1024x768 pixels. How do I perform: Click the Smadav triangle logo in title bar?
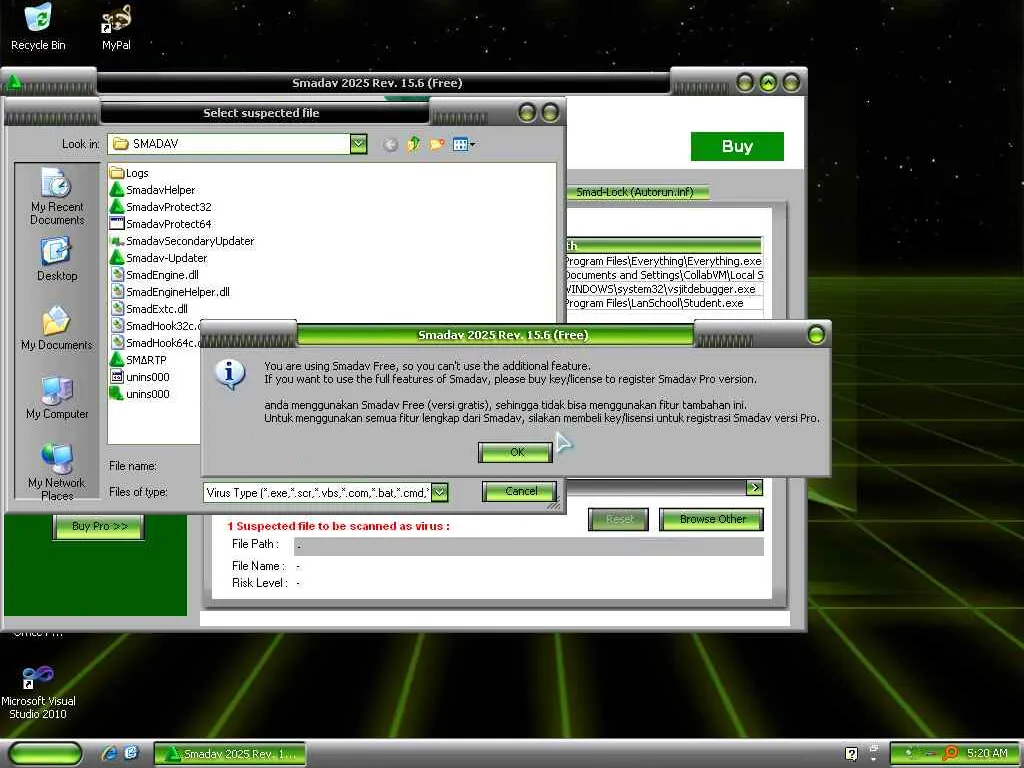13,83
